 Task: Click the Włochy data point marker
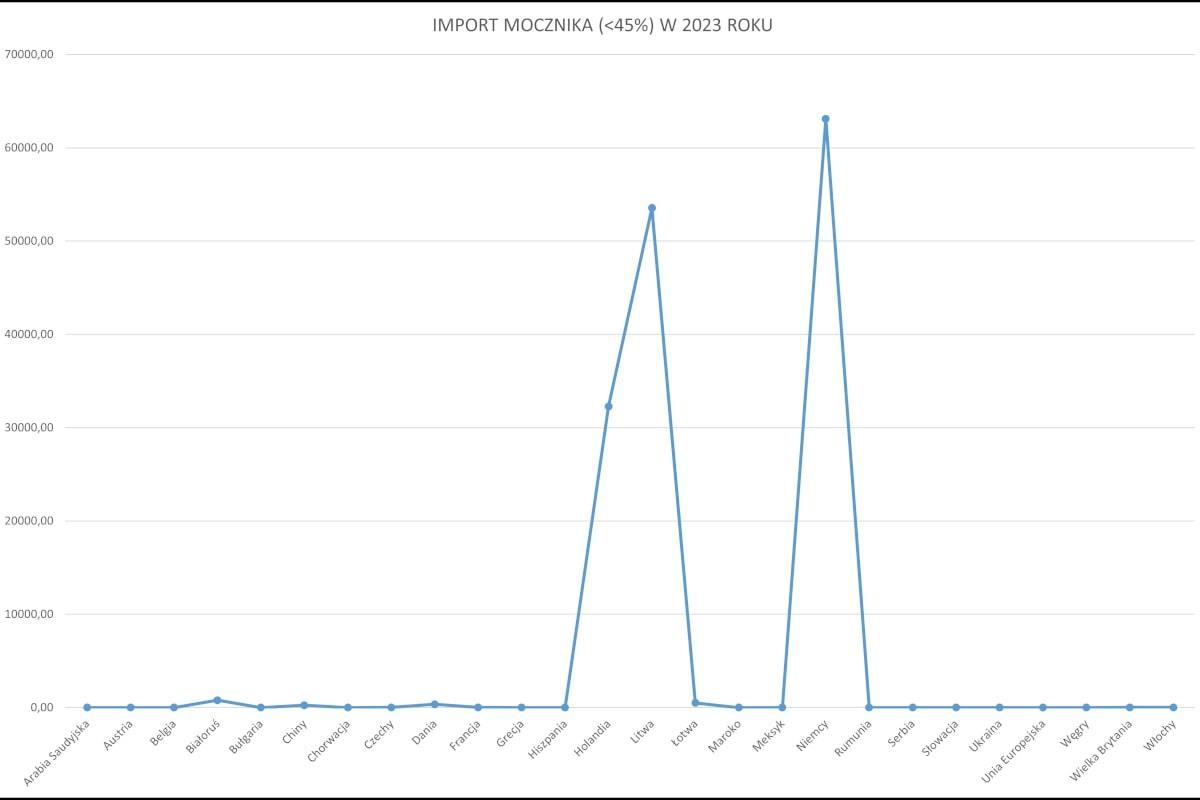[1173, 707]
